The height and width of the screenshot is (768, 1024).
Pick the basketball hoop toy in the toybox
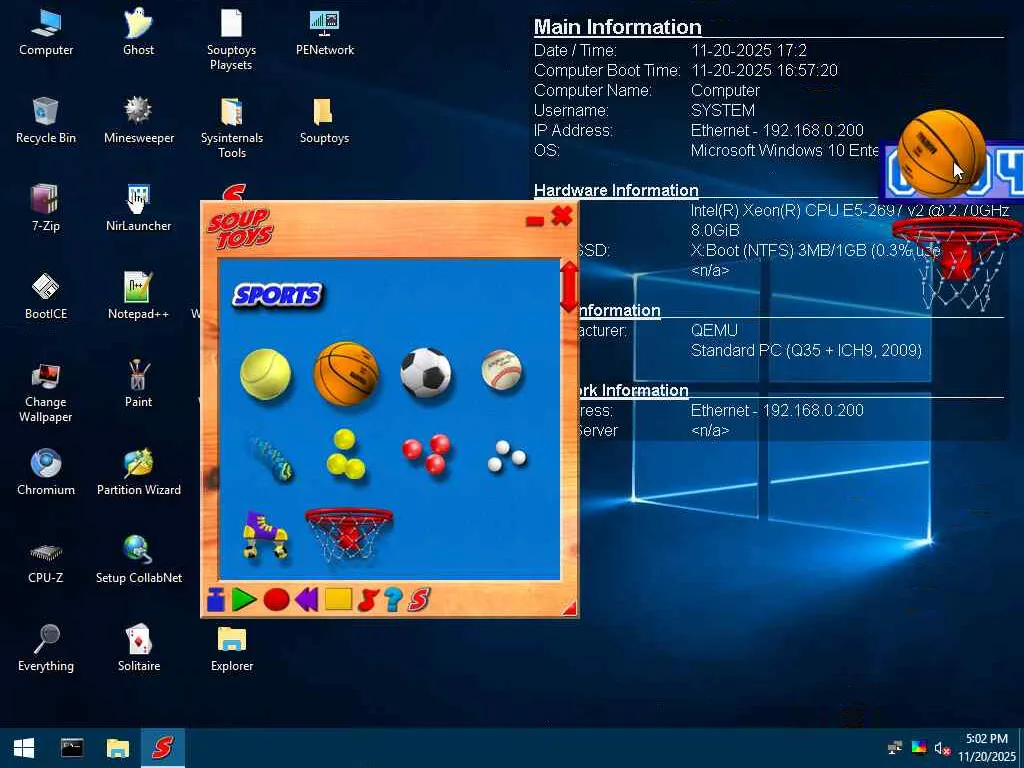pos(349,534)
